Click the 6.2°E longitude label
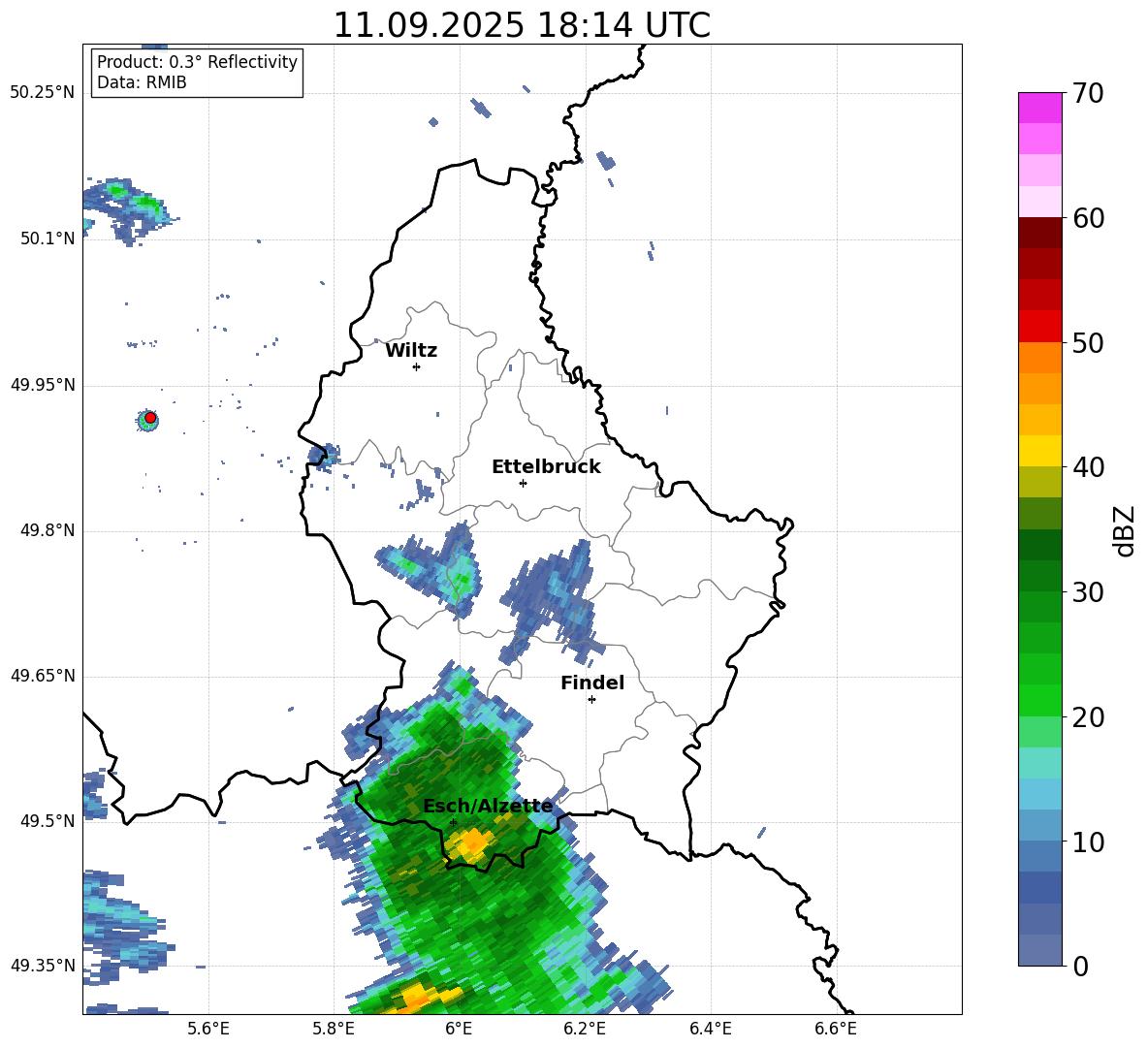 (585, 1029)
